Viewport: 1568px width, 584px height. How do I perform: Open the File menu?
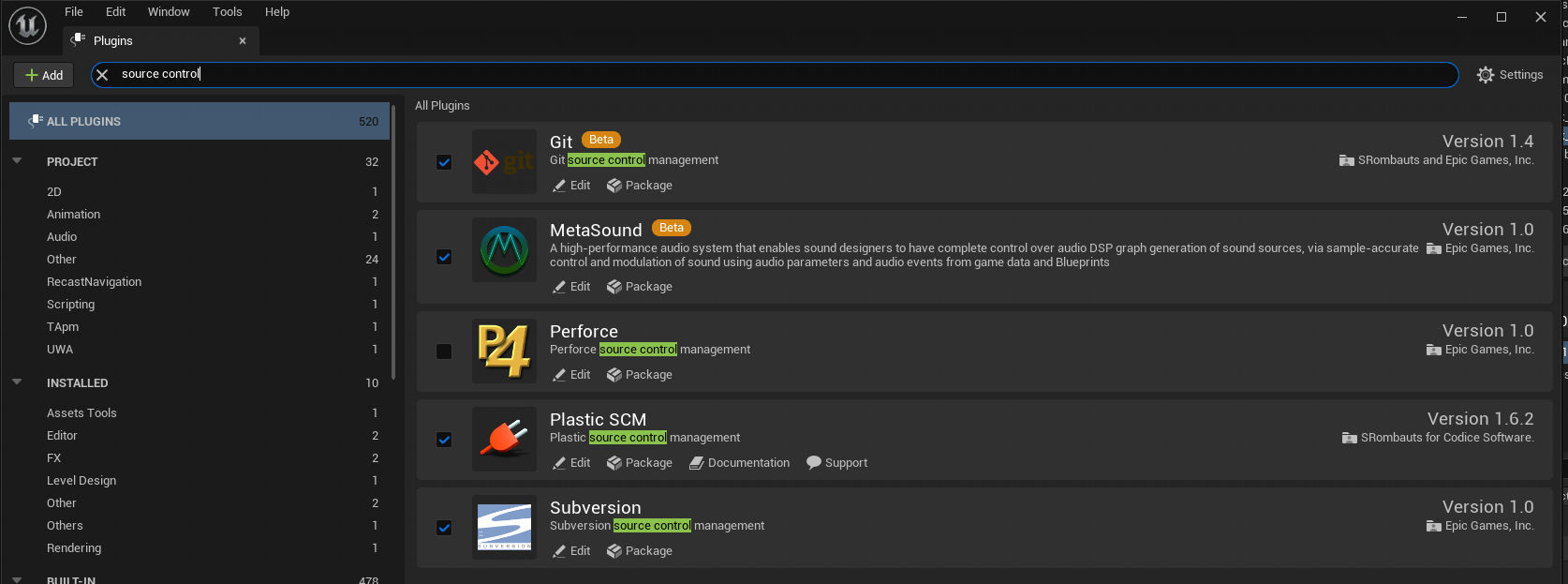point(74,12)
